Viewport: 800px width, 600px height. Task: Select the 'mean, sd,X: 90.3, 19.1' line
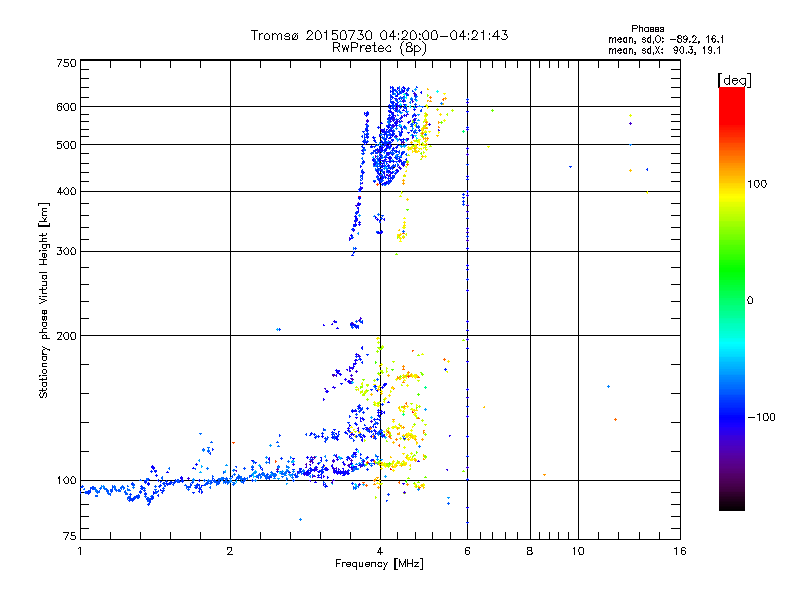664,50
